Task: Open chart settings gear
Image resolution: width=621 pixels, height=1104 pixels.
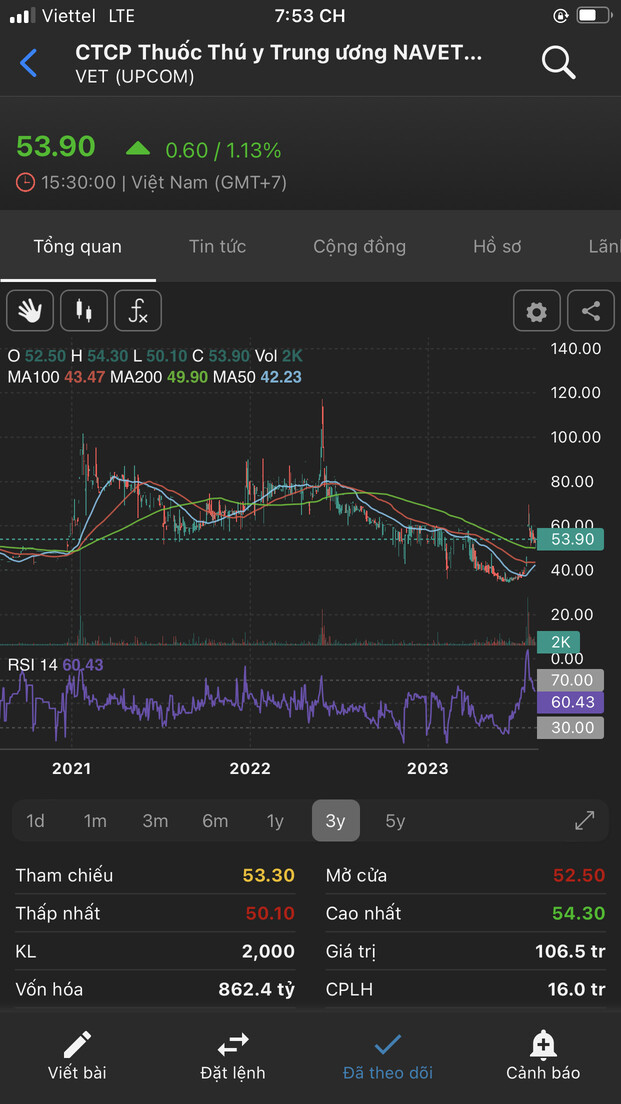Action: [x=537, y=312]
